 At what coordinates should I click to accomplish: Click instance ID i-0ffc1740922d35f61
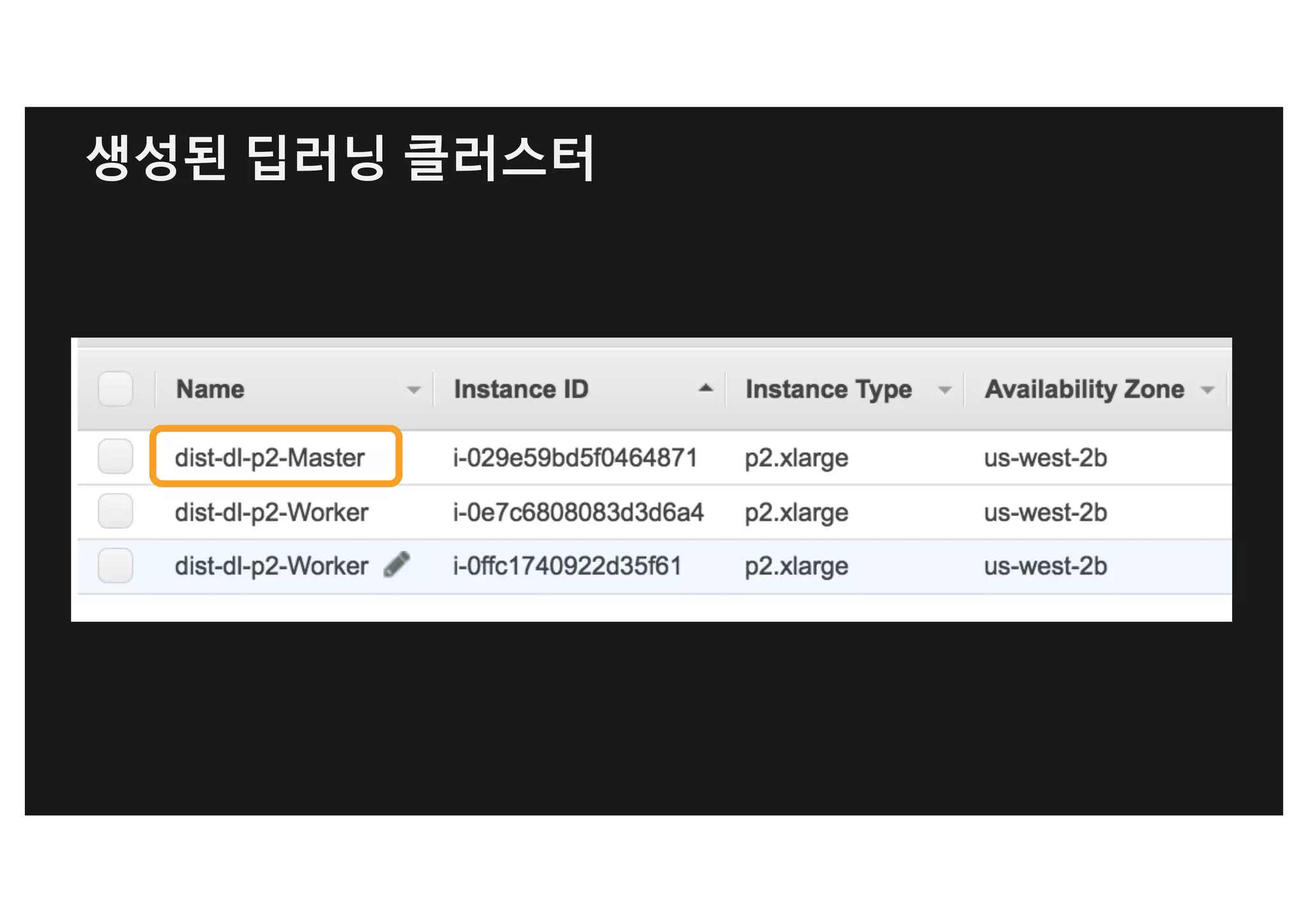pos(567,566)
